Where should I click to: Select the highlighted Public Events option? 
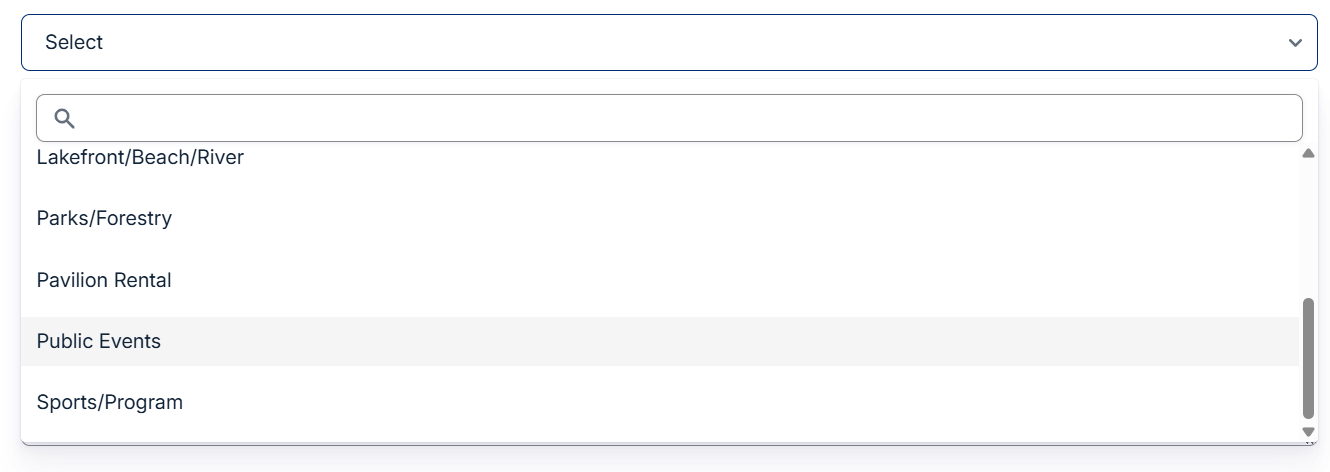click(99, 342)
